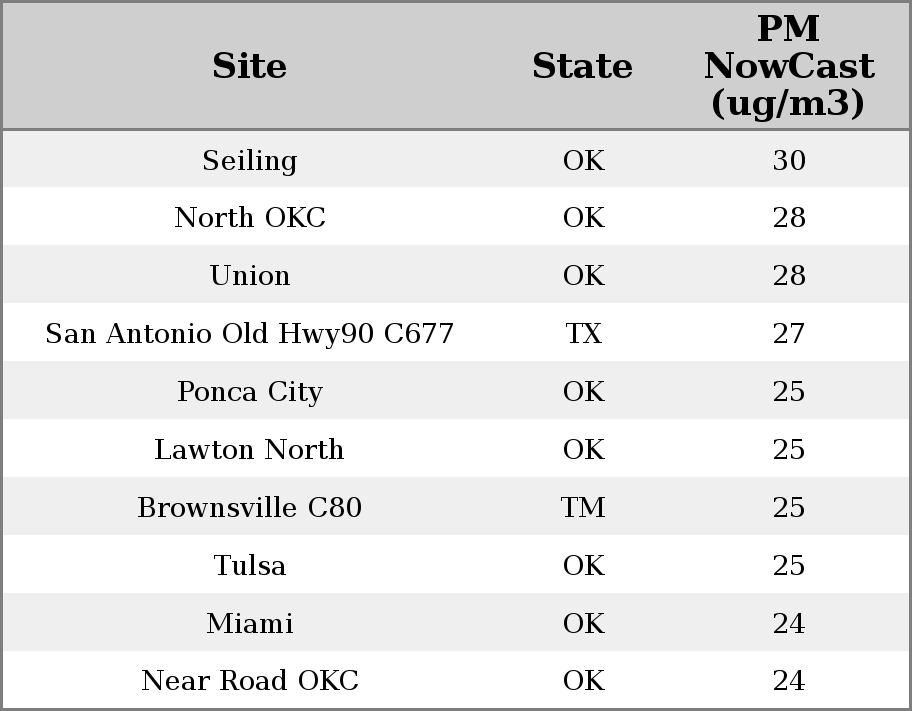Select the North OKC site cell
The width and height of the screenshot is (912, 711).
(x=250, y=218)
